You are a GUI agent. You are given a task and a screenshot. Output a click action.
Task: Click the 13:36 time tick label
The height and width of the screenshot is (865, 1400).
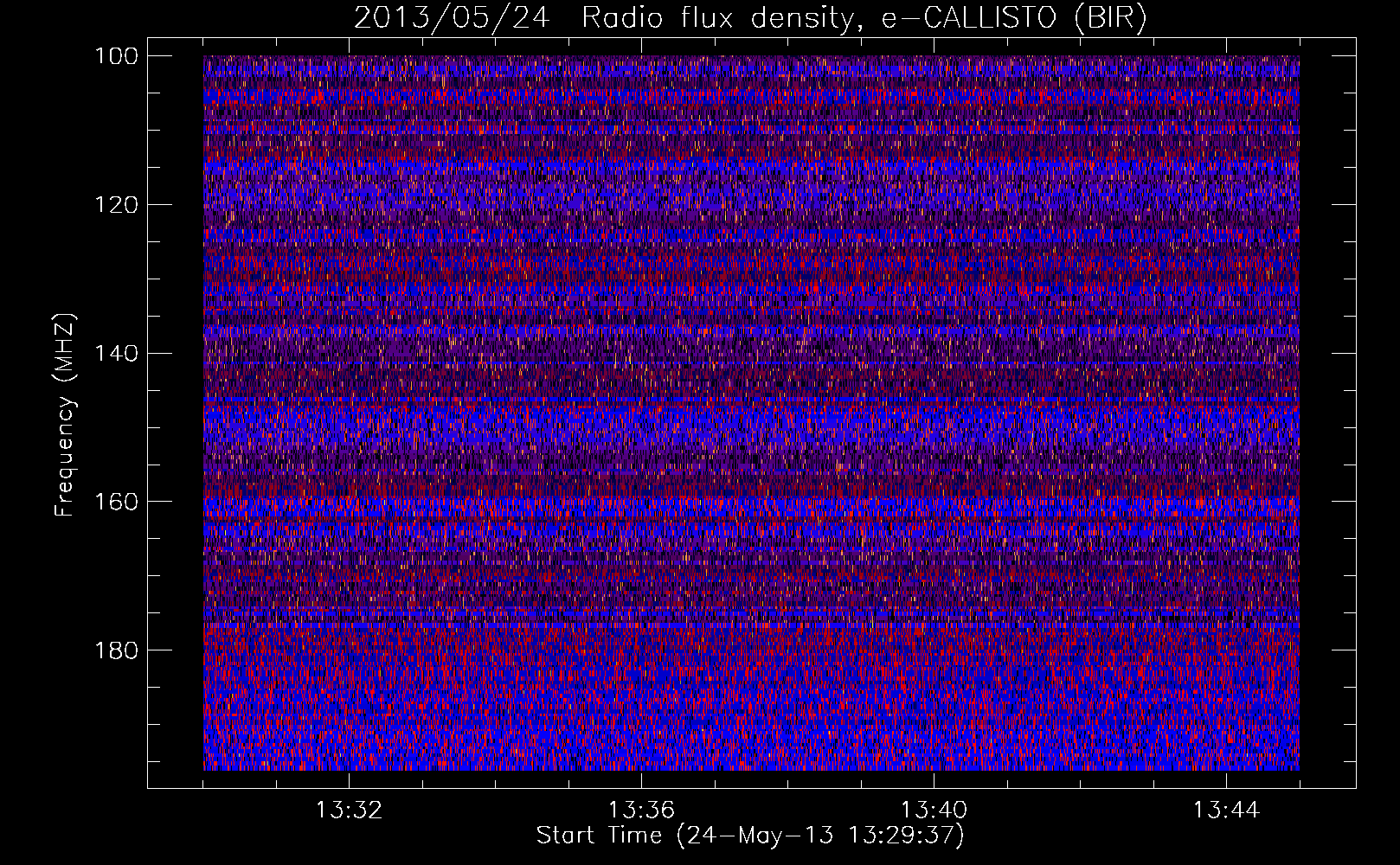pos(641,811)
